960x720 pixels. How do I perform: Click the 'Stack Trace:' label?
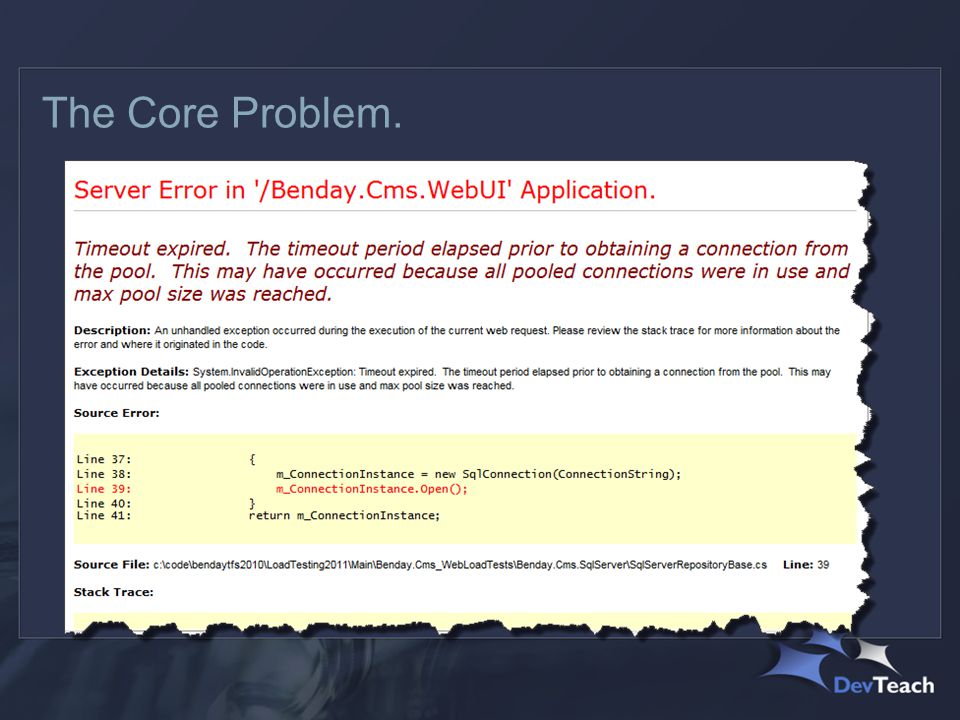[113, 592]
